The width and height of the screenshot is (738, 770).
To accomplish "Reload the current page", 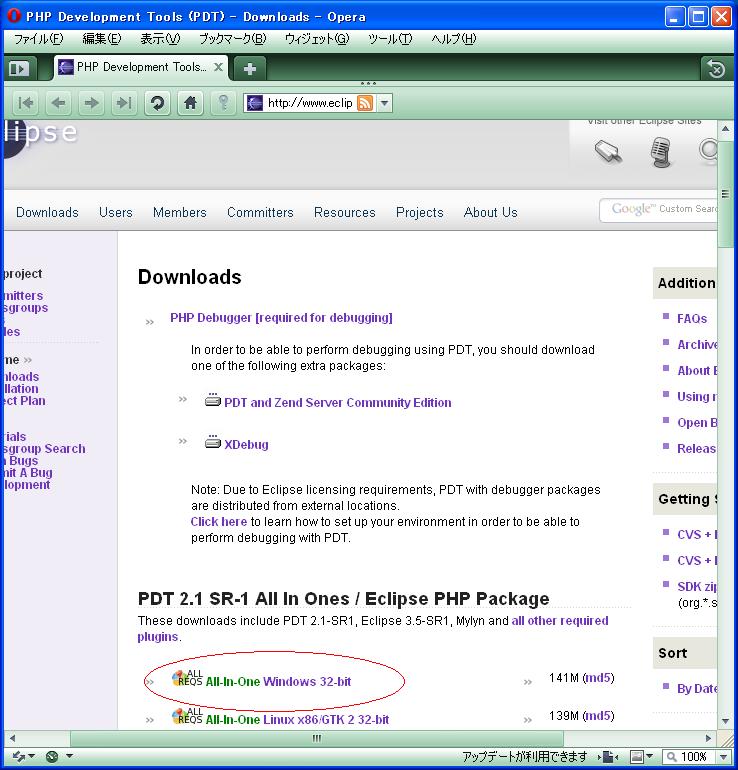I will pyautogui.click(x=157, y=103).
